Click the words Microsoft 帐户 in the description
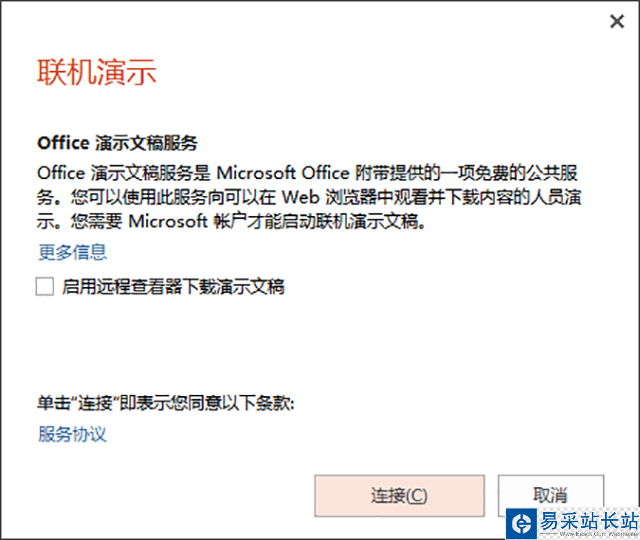The width and height of the screenshot is (640, 540). (176, 223)
